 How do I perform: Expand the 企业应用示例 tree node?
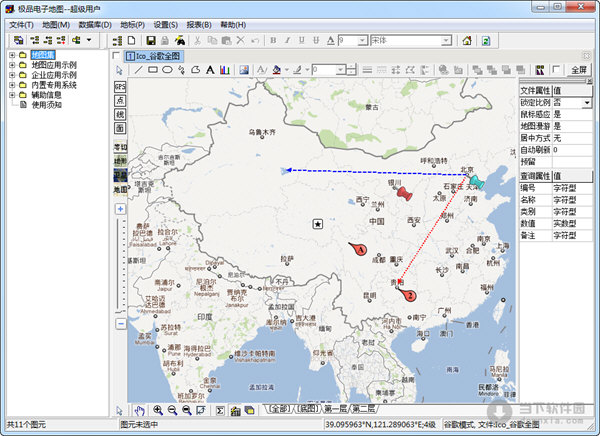click(x=12, y=75)
